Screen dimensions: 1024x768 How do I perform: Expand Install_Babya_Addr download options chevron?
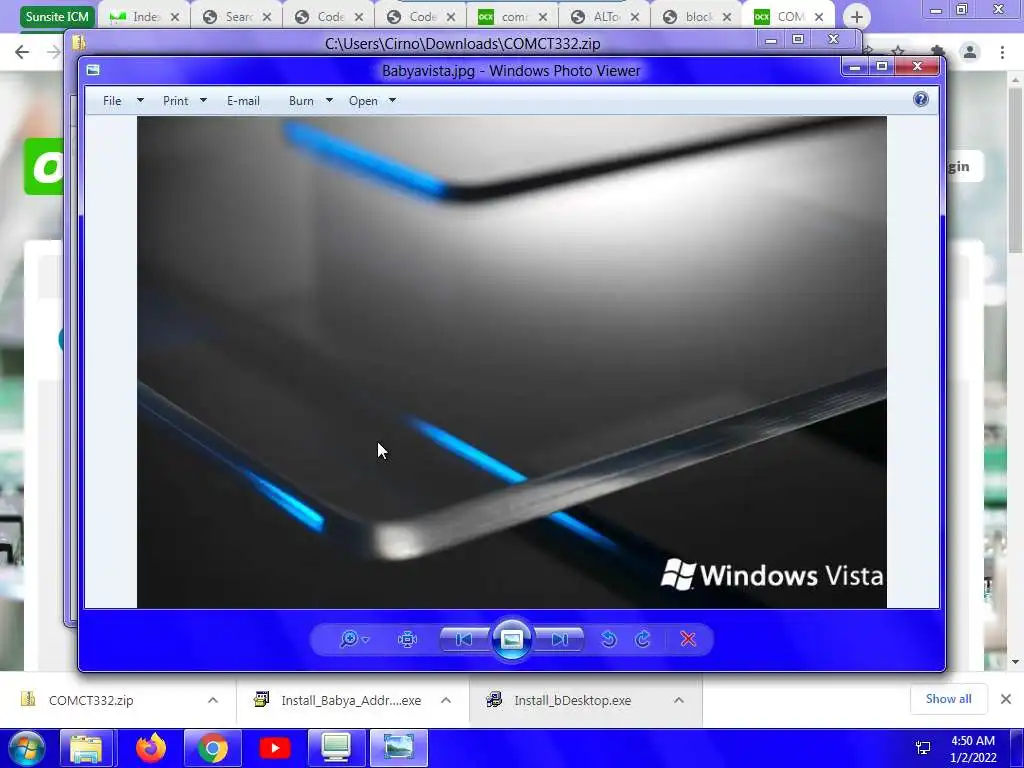446,700
